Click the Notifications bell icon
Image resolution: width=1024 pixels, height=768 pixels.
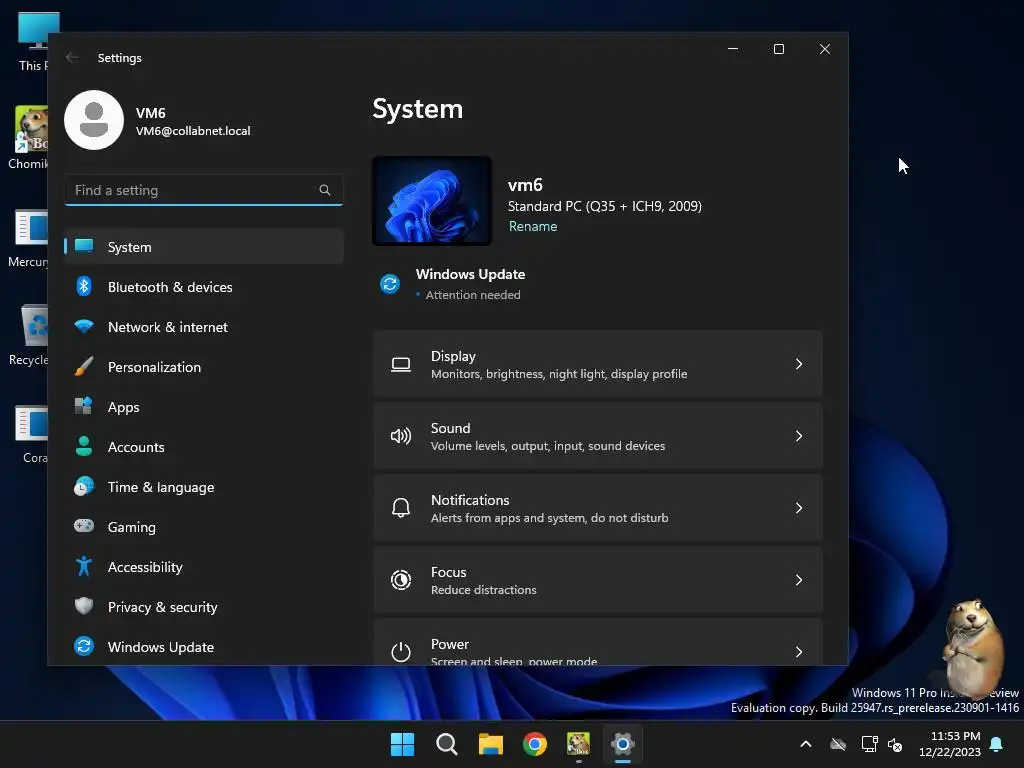pyautogui.click(x=401, y=508)
